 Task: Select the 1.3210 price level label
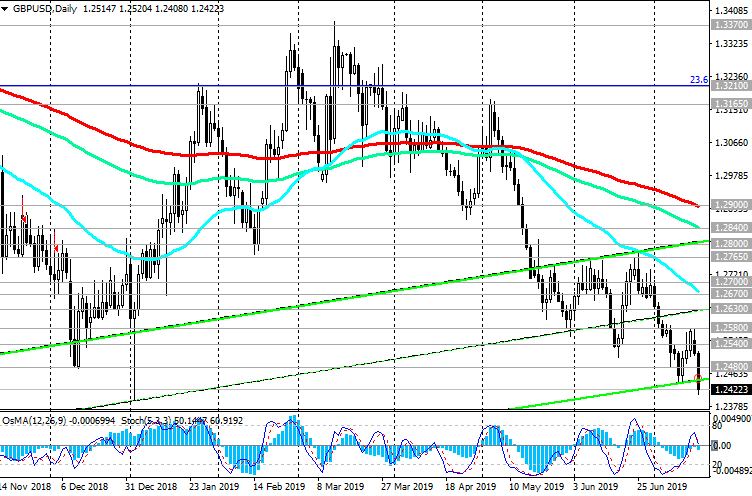730,87
